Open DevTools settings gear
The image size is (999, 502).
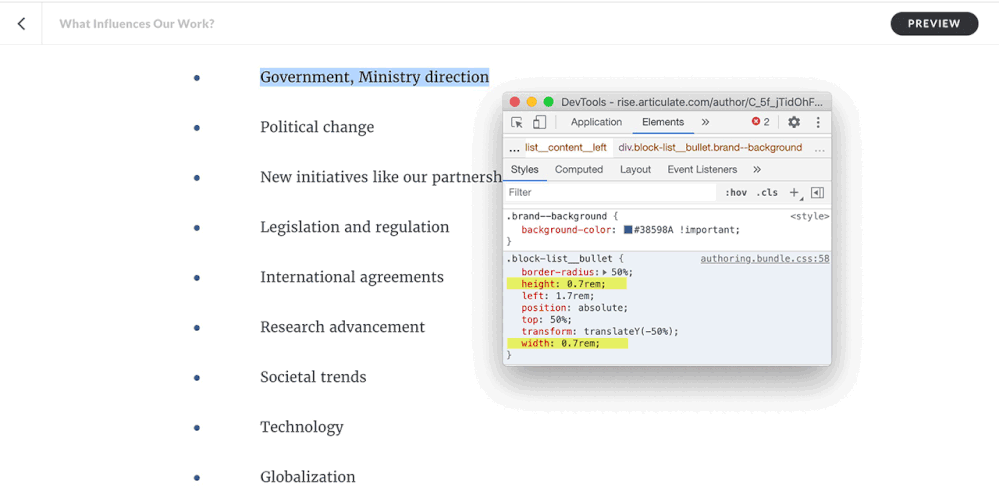click(x=794, y=122)
